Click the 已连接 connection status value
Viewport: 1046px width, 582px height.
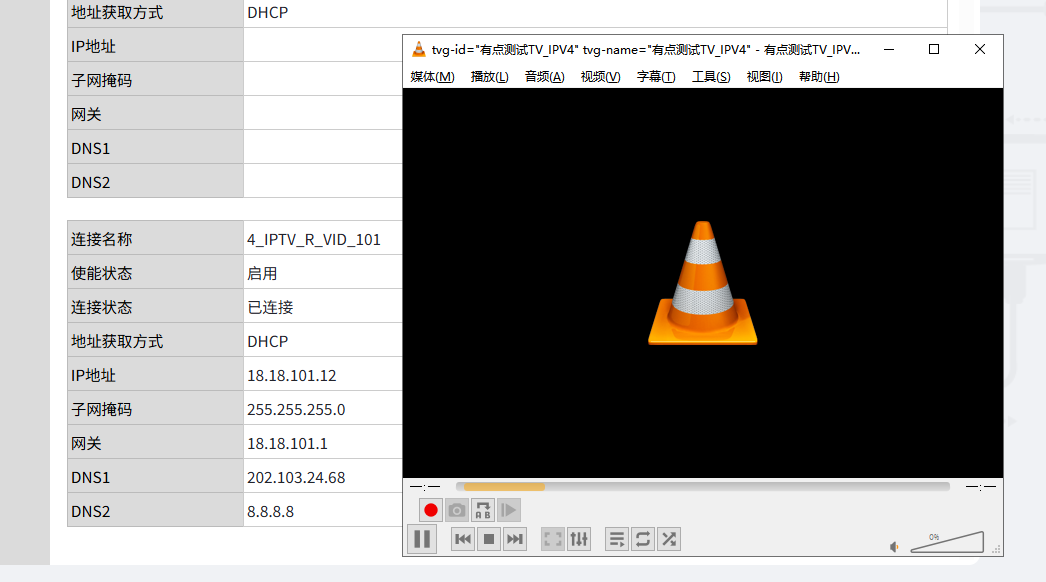[x=270, y=308]
